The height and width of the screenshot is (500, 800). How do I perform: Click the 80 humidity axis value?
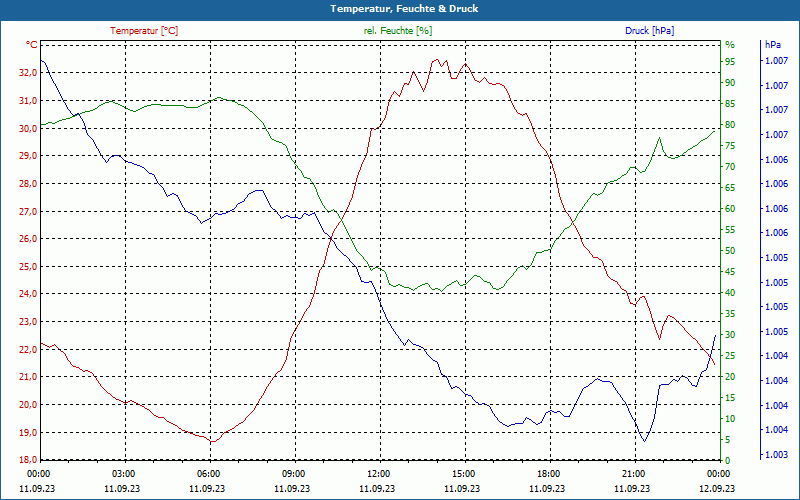(730, 124)
